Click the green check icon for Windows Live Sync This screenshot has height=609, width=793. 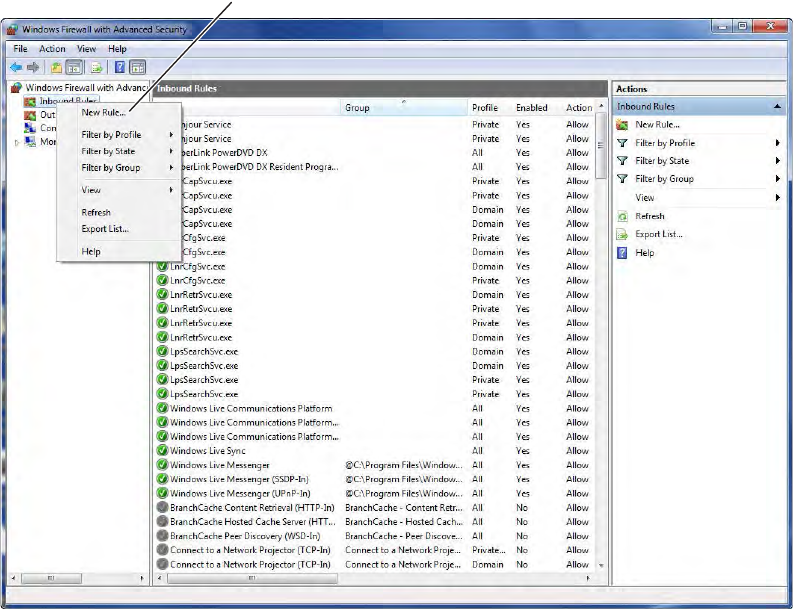(x=162, y=450)
